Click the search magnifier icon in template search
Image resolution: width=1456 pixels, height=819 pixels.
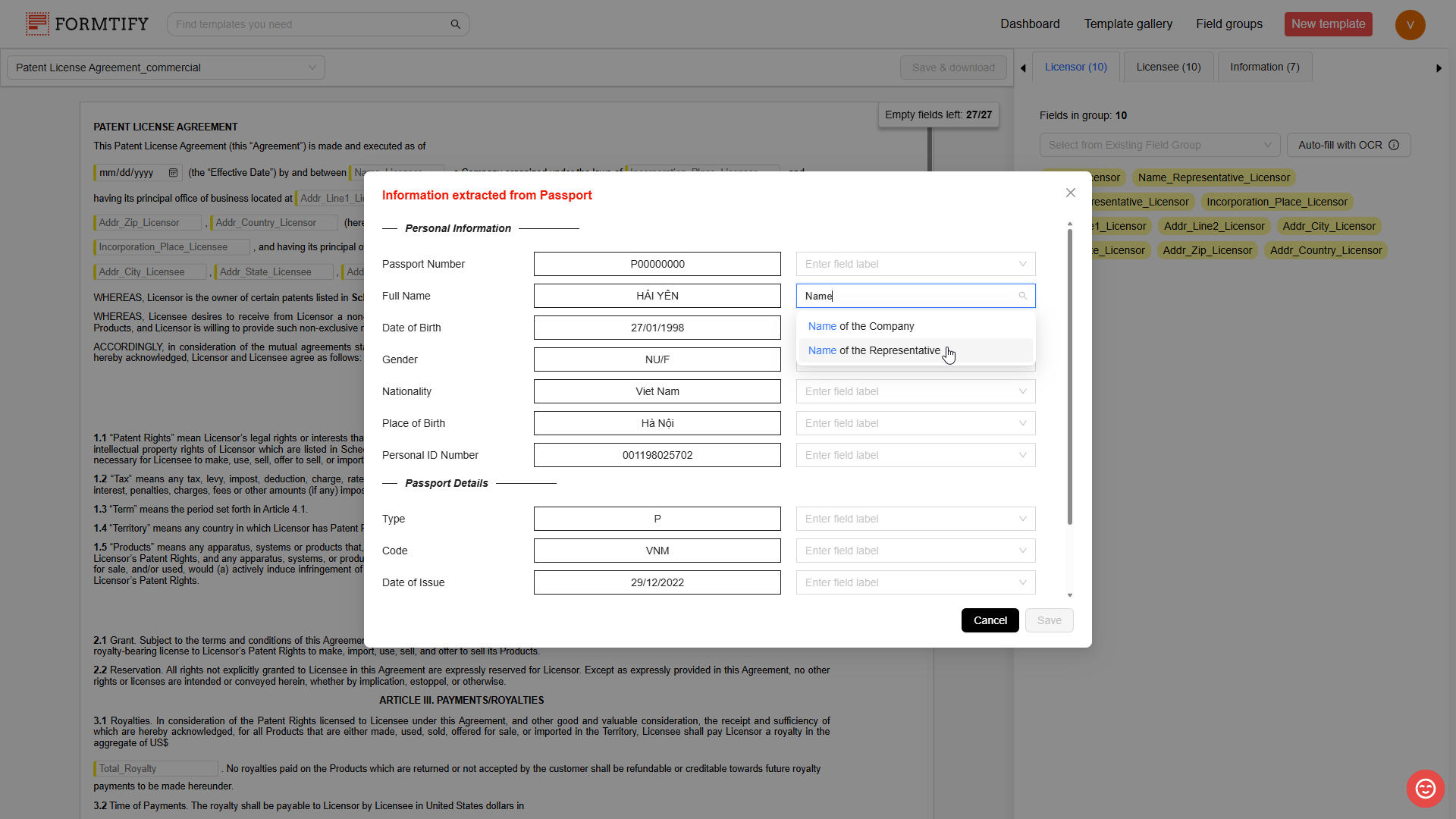(455, 24)
